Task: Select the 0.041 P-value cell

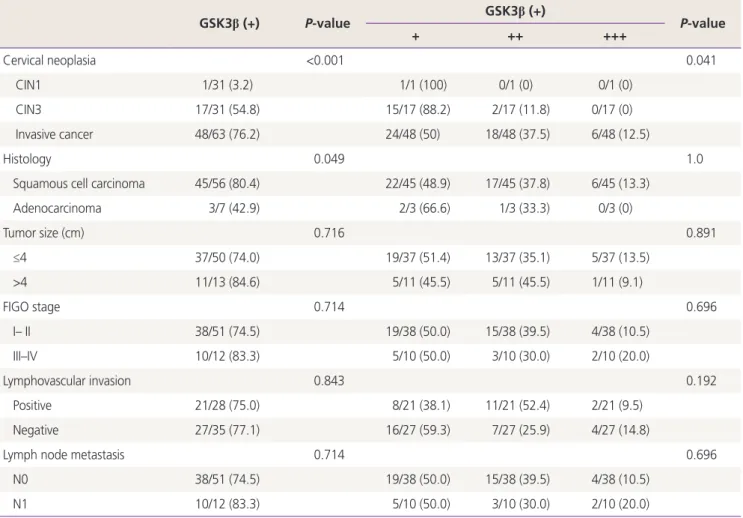Action: [x=701, y=61]
